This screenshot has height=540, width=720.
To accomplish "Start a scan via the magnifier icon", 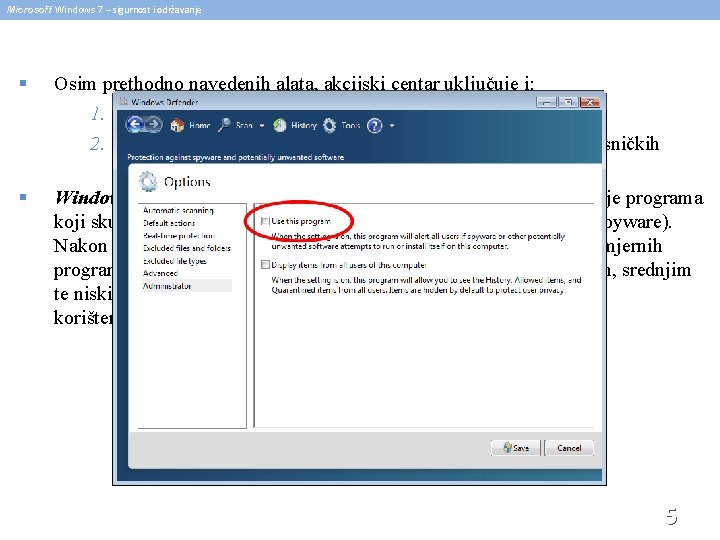I will 225,125.
